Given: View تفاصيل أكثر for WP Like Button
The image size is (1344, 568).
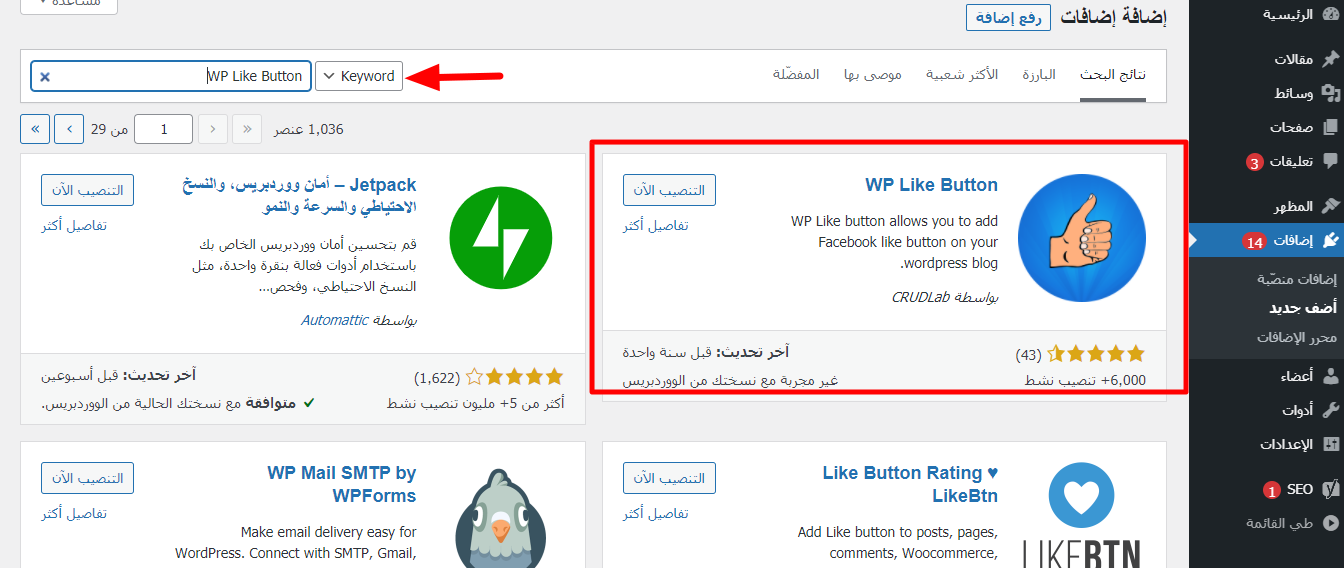Looking at the screenshot, I should 656,225.
